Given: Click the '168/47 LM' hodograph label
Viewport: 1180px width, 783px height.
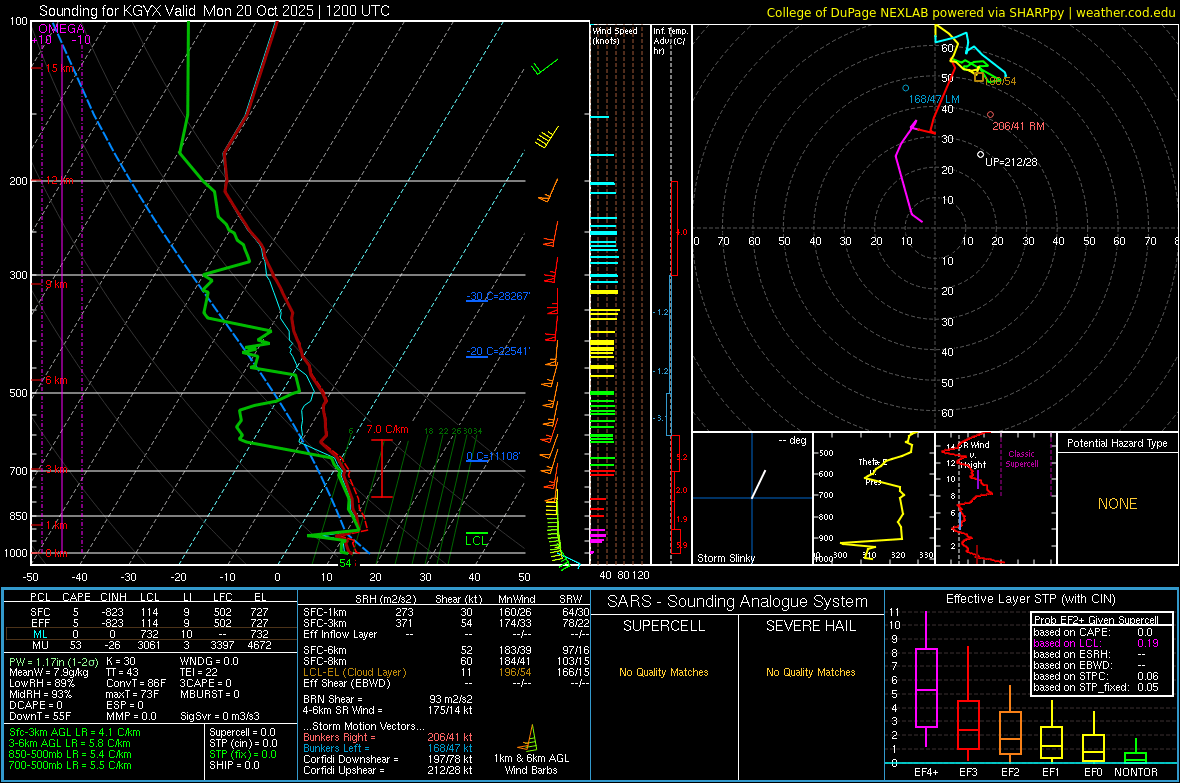Looking at the screenshot, I should [934, 99].
